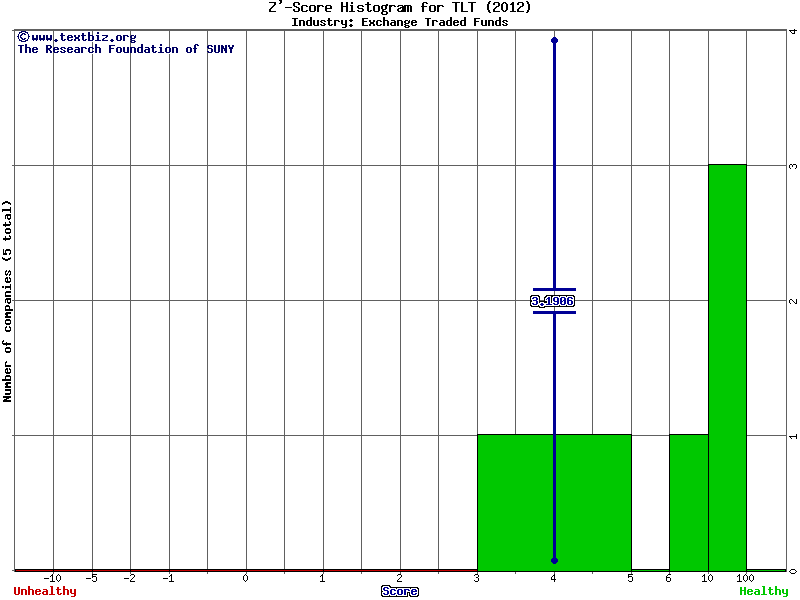800x600 pixels.
Task: Click the x-axis tick label '2'
Action: (x=399, y=578)
